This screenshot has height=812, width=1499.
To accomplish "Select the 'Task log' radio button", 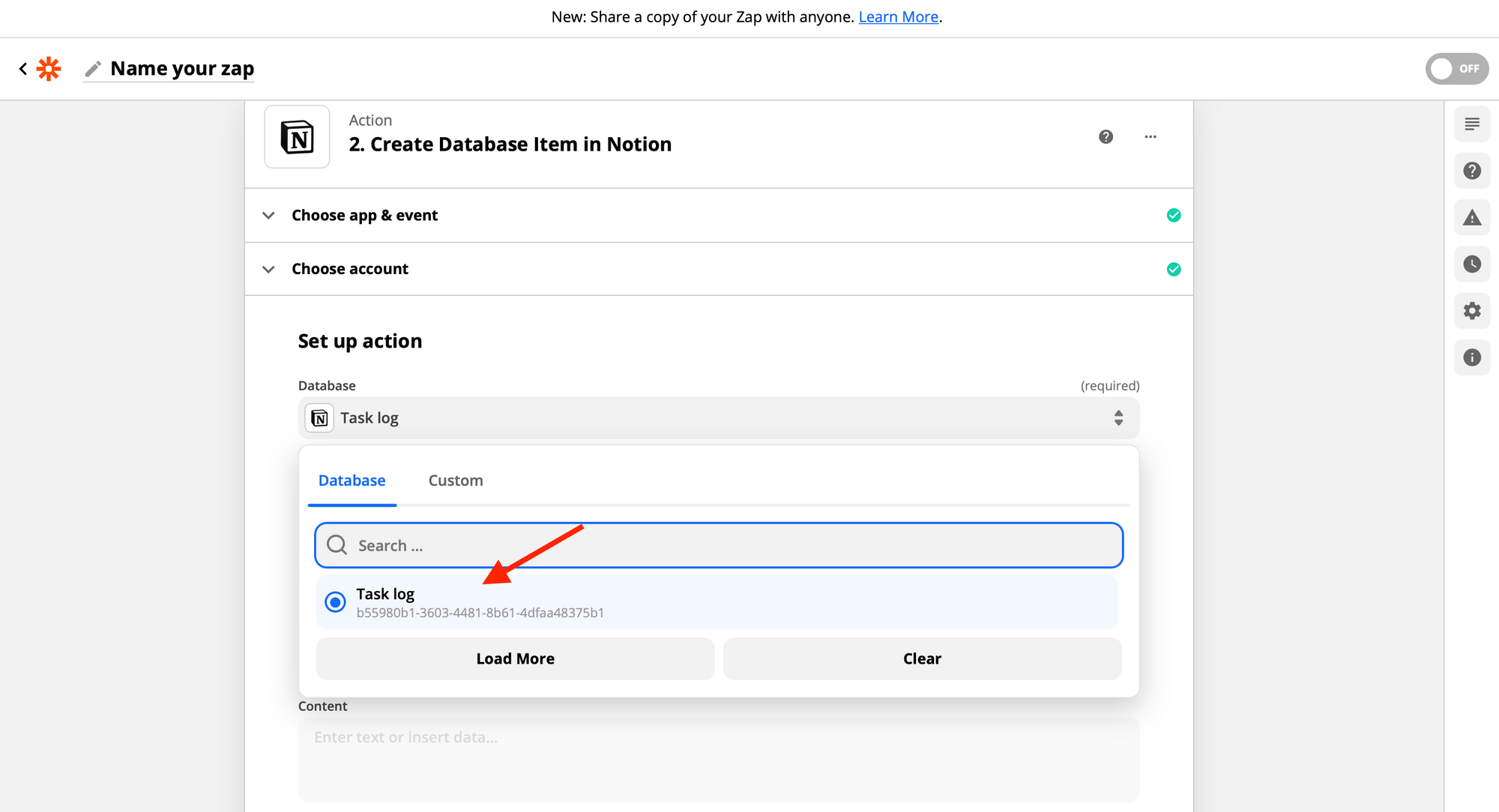I will (335, 602).
